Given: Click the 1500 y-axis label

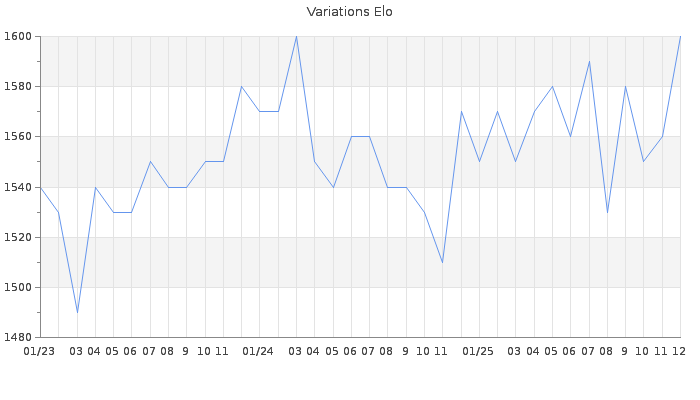Looking at the screenshot, I should (19, 287).
